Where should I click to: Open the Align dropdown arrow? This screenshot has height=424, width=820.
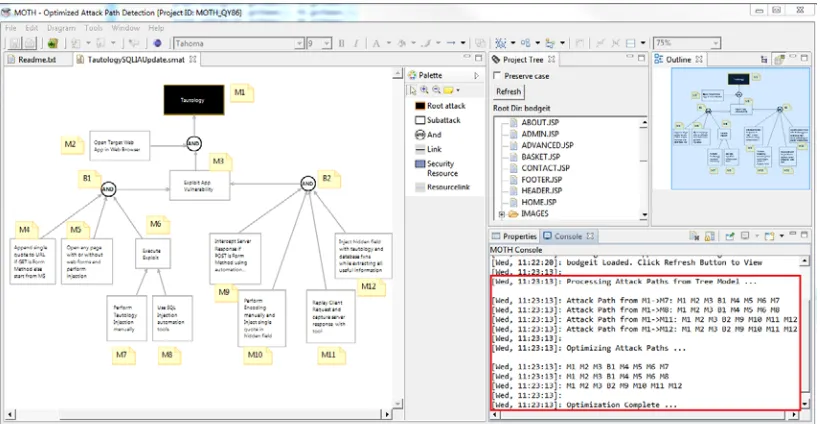(x=562, y=43)
